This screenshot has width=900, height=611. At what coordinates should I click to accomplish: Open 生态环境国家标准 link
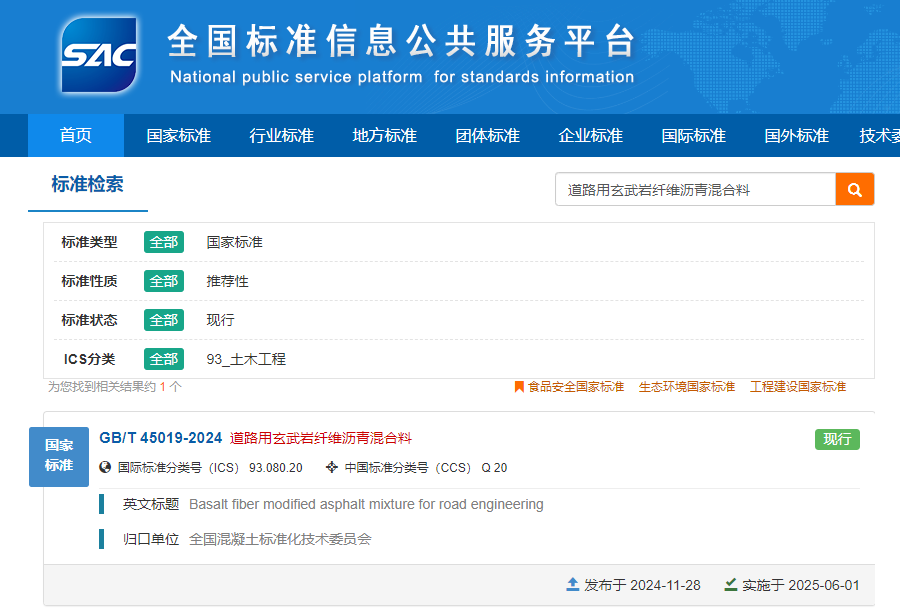tap(686, 387)
